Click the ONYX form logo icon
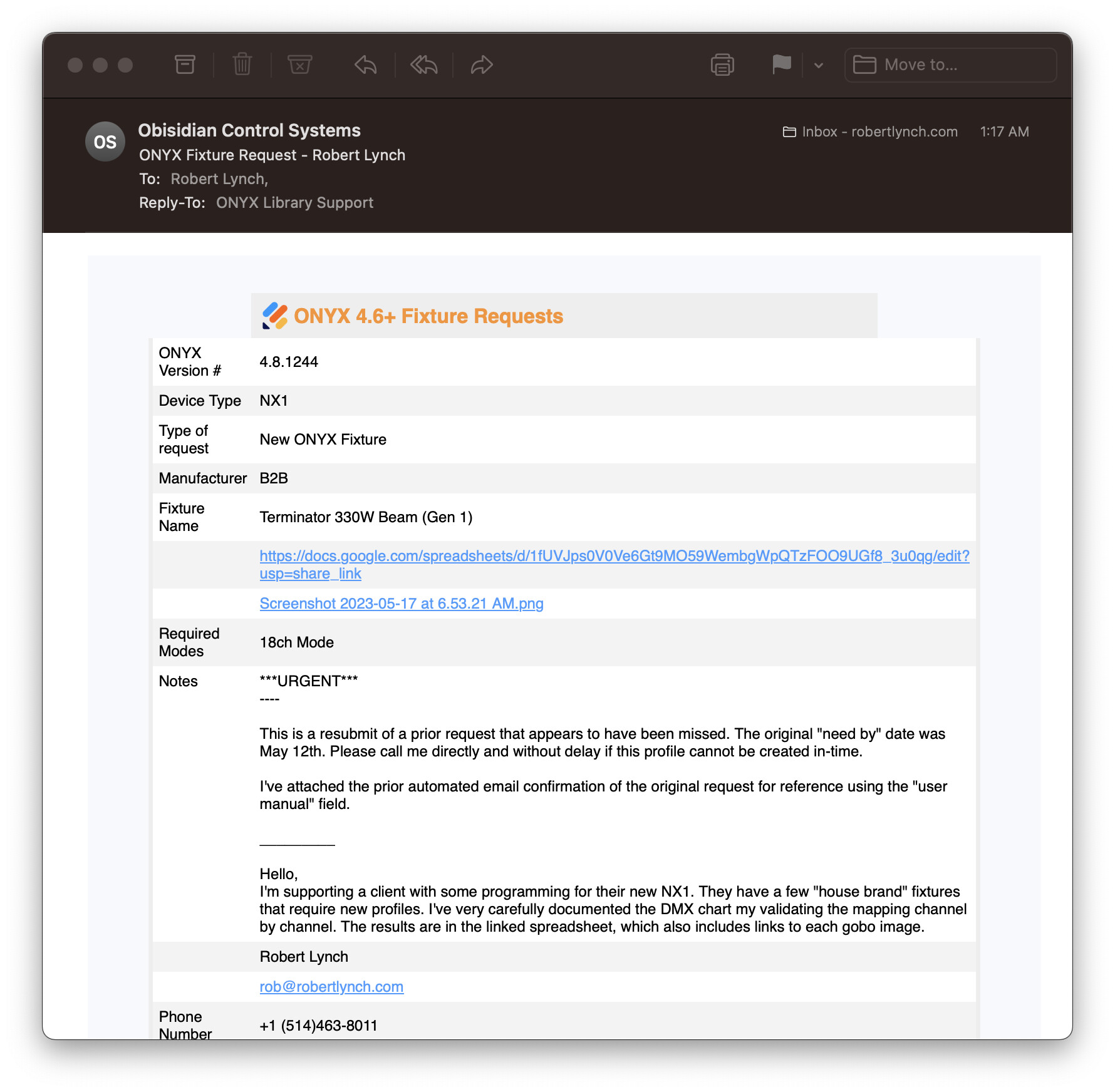This screenshot has height=1092, width=1115. coord(274,316)
